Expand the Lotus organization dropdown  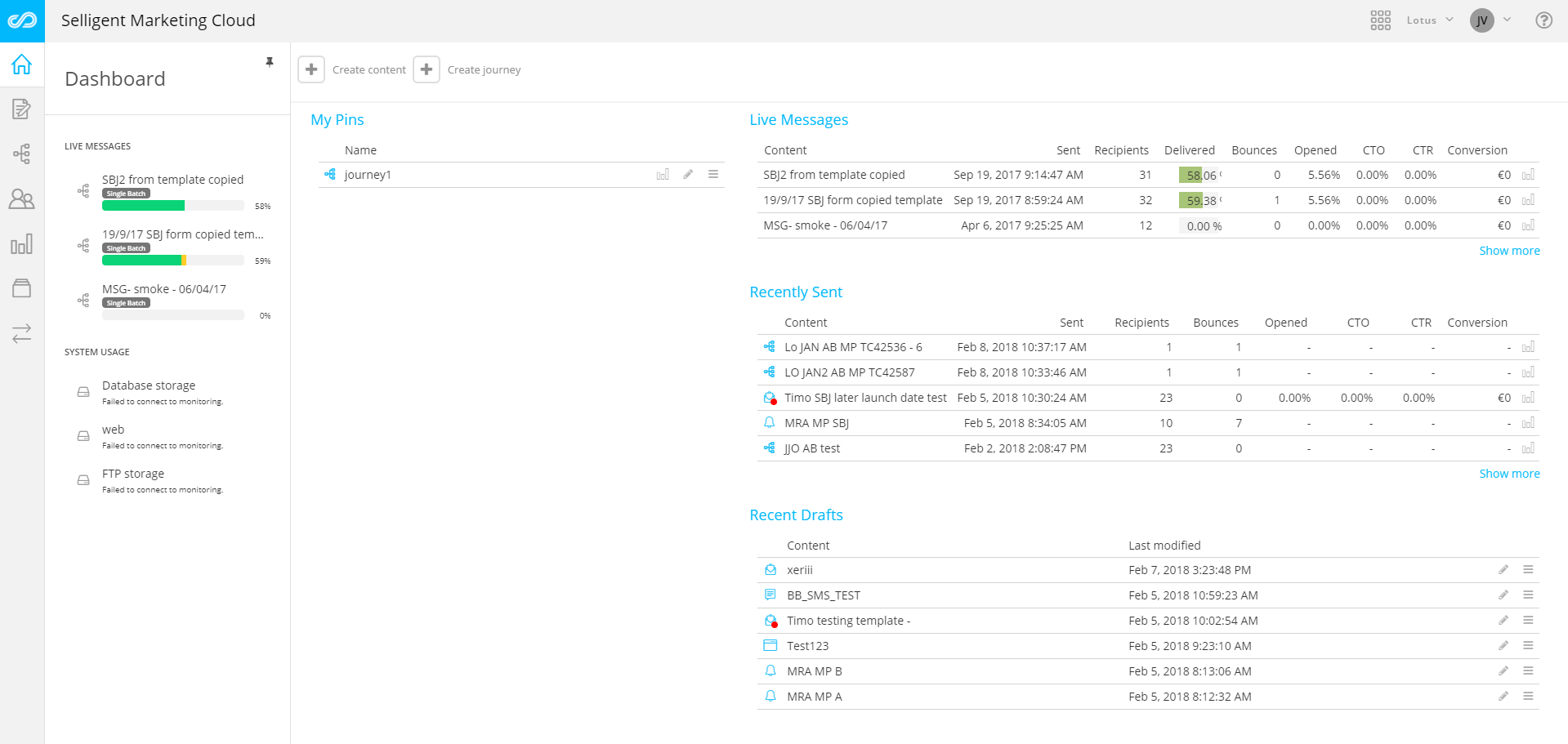(1429, 20)
